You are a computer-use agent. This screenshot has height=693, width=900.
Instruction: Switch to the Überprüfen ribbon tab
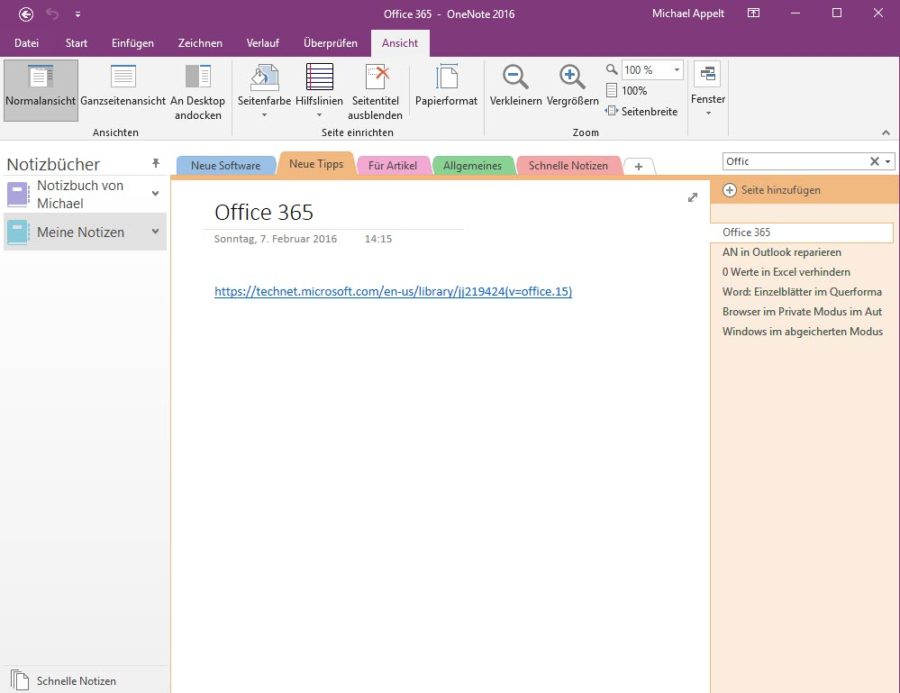(x=330, y=43)
